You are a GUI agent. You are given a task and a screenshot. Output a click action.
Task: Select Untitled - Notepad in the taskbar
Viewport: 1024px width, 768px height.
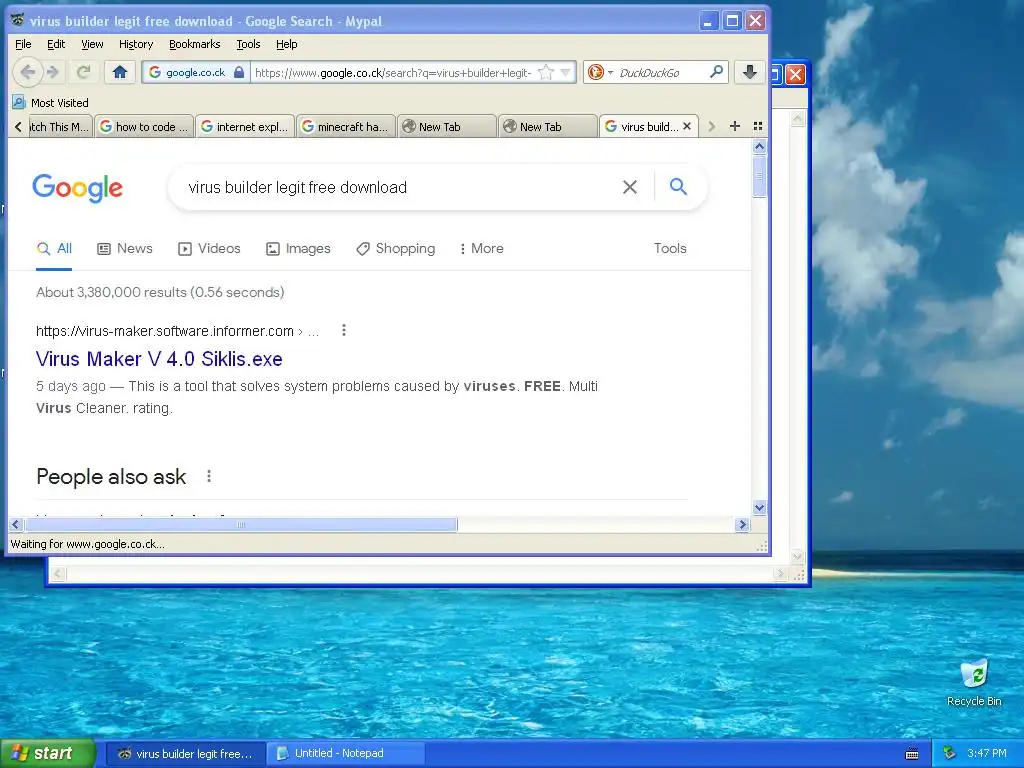[x=345, y=754]
